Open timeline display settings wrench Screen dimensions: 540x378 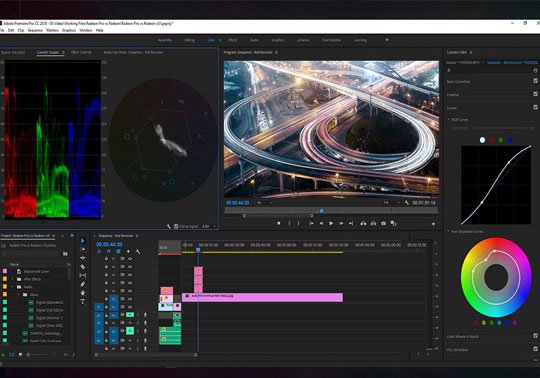click(138, 252)
